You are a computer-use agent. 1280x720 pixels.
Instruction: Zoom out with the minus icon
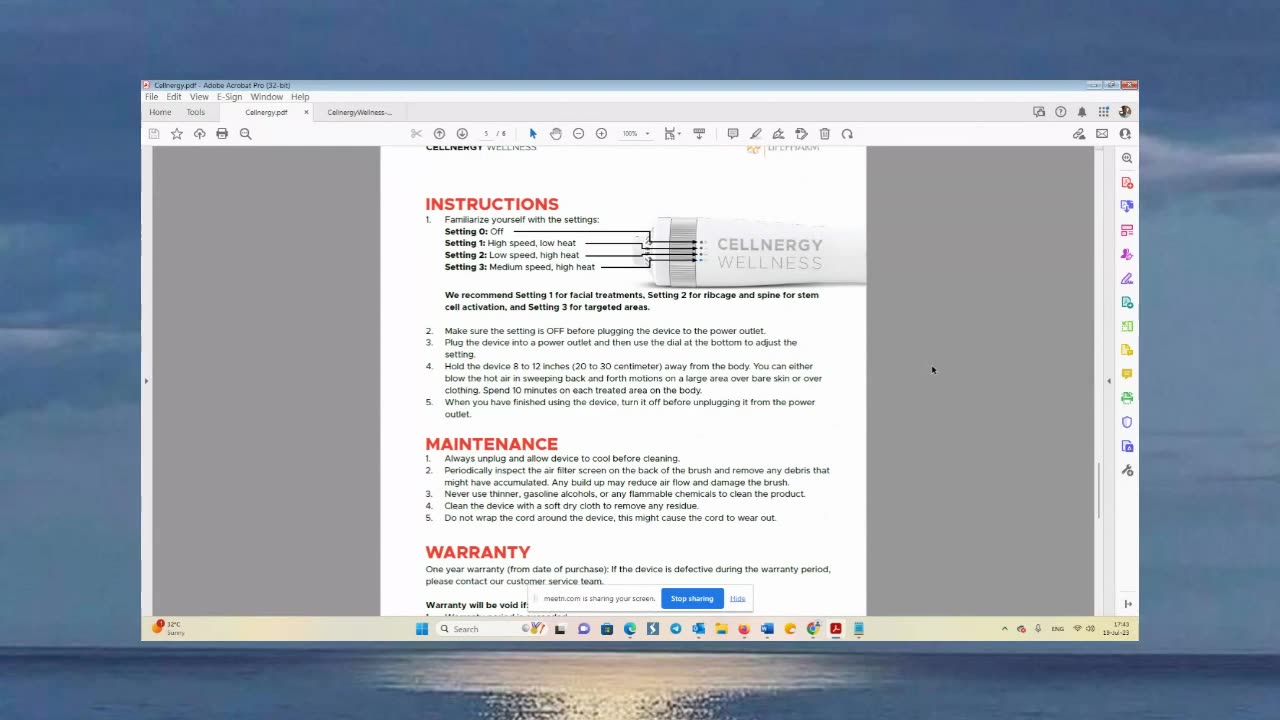[578, 134]
